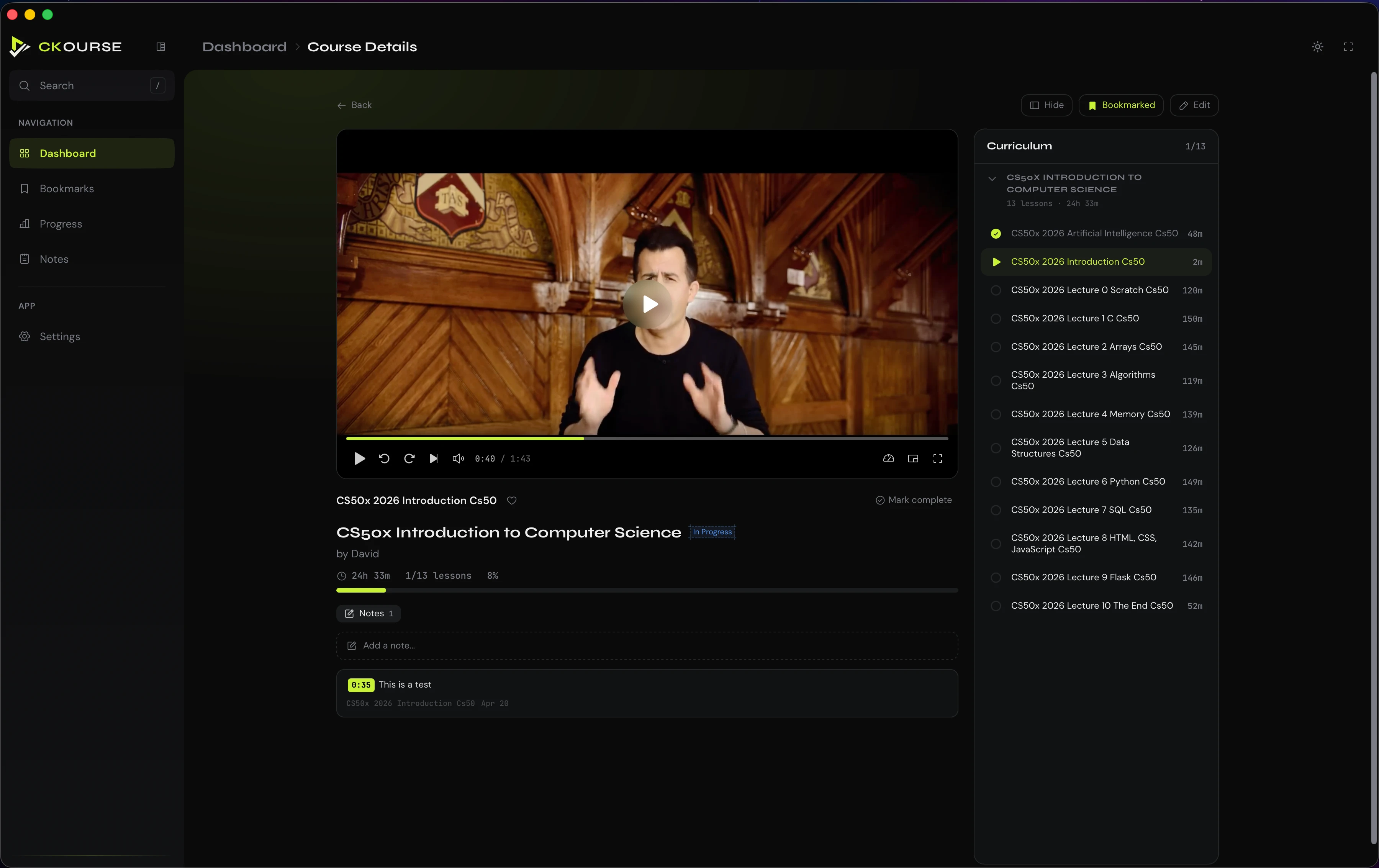Hide the curriculum panel
The width and height of the screenshot is (1379, 868).
[1046, 105]
